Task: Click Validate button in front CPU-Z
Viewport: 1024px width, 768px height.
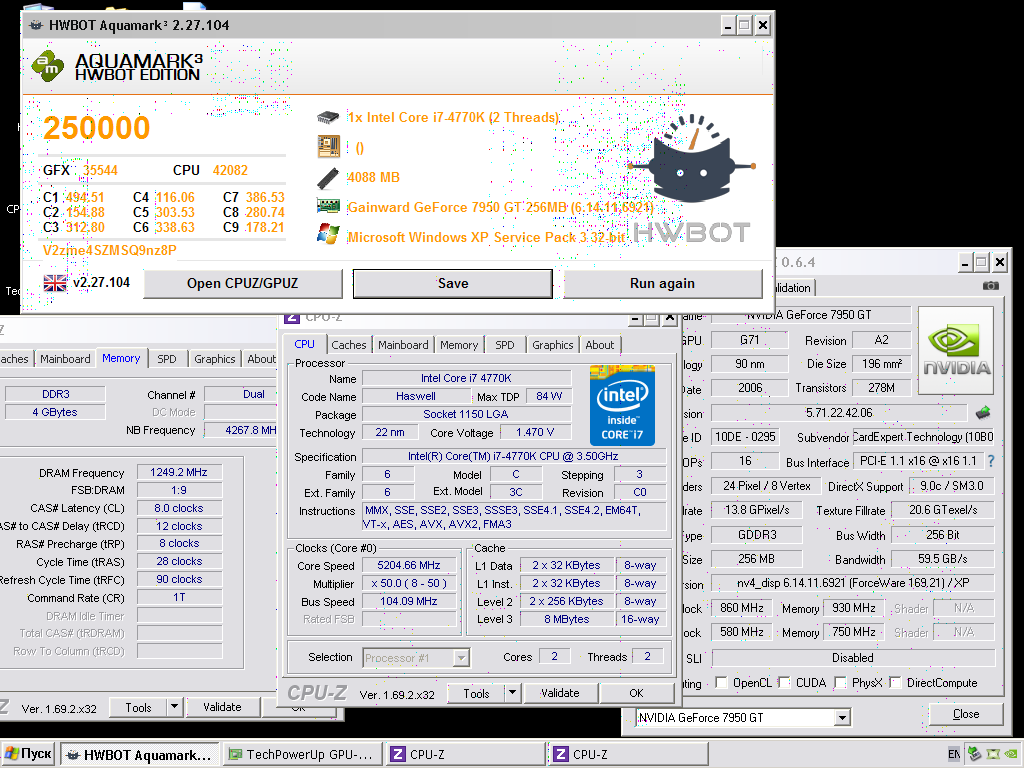Action: [x=560, y=693]
